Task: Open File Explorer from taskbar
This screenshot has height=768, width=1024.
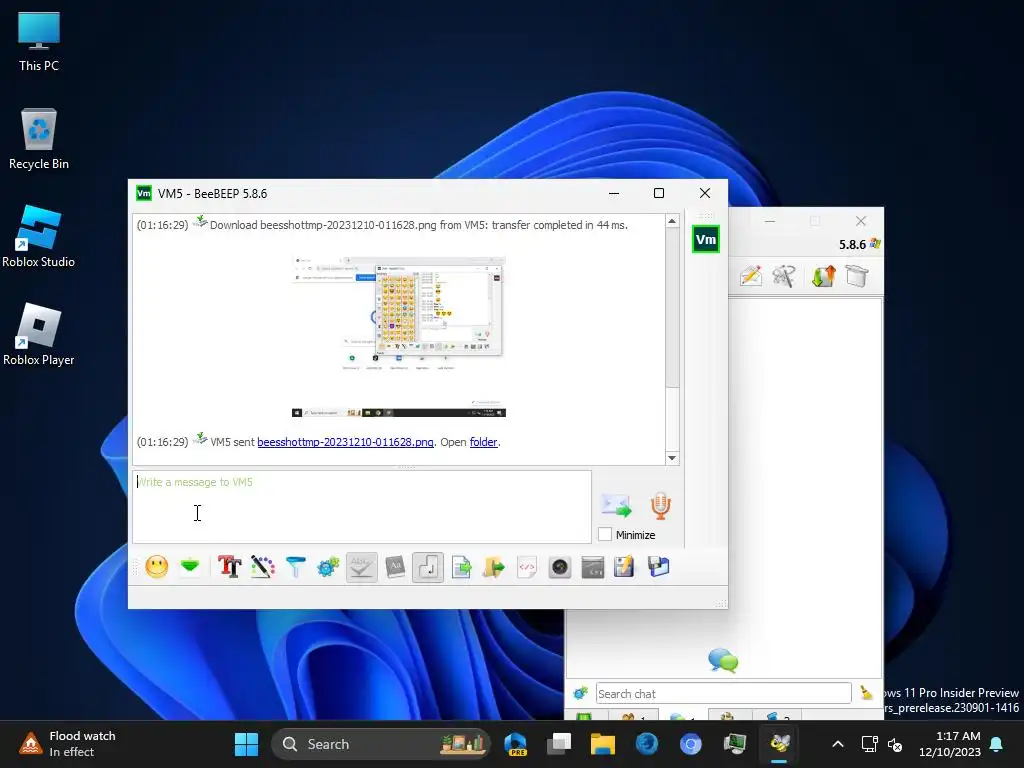Action: pos(603,744)
